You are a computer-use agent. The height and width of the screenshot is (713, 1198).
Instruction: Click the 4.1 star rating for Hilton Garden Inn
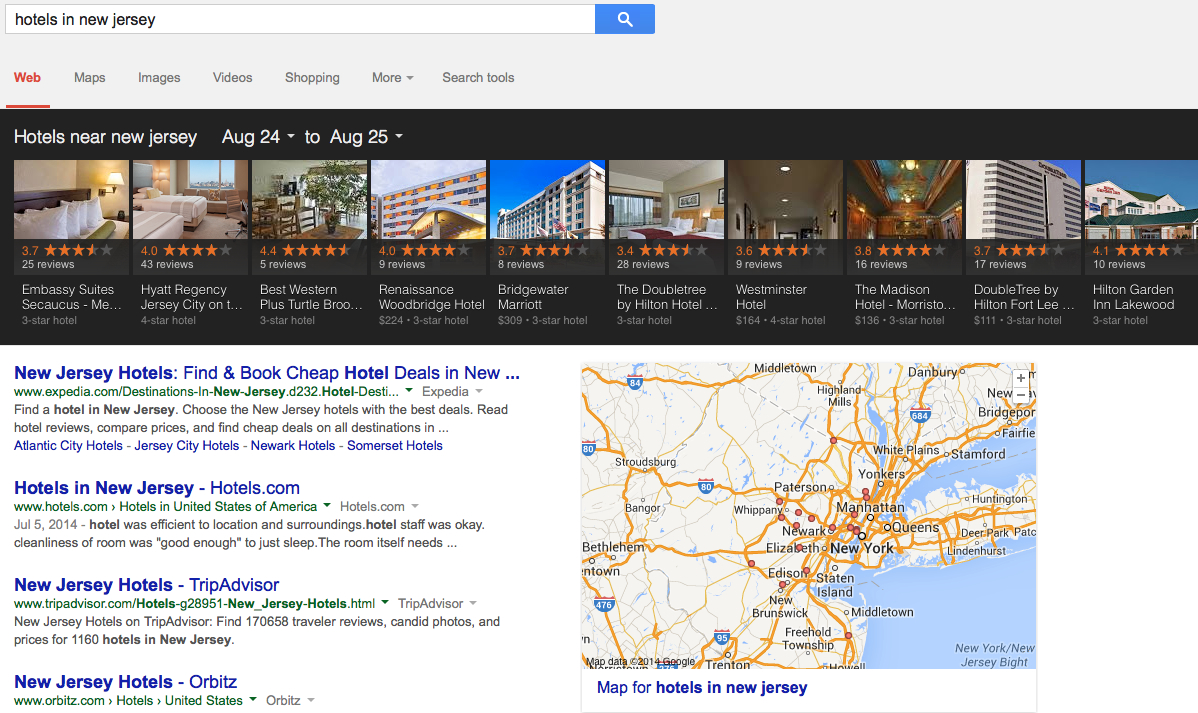click(x=1138, y=250)
